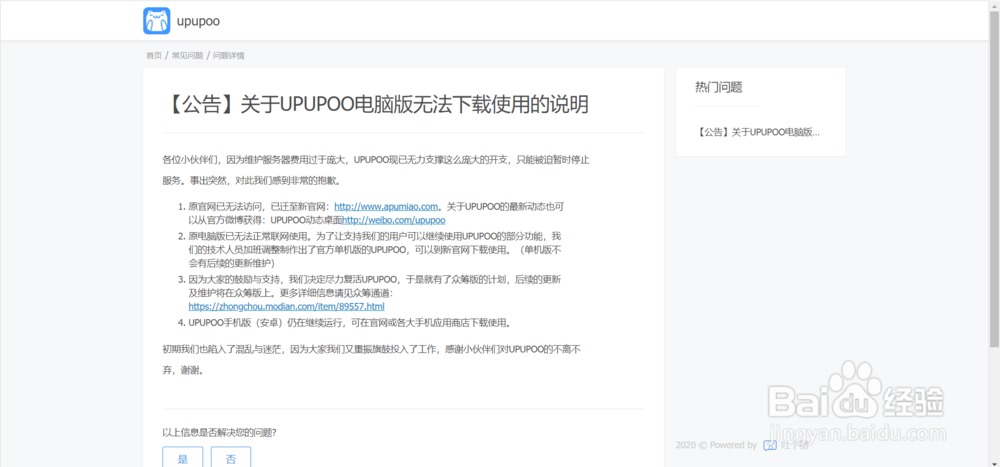Open 常见问题 breadcrumb link
The width and height of the screenshot is (1000, 467).
188,56
